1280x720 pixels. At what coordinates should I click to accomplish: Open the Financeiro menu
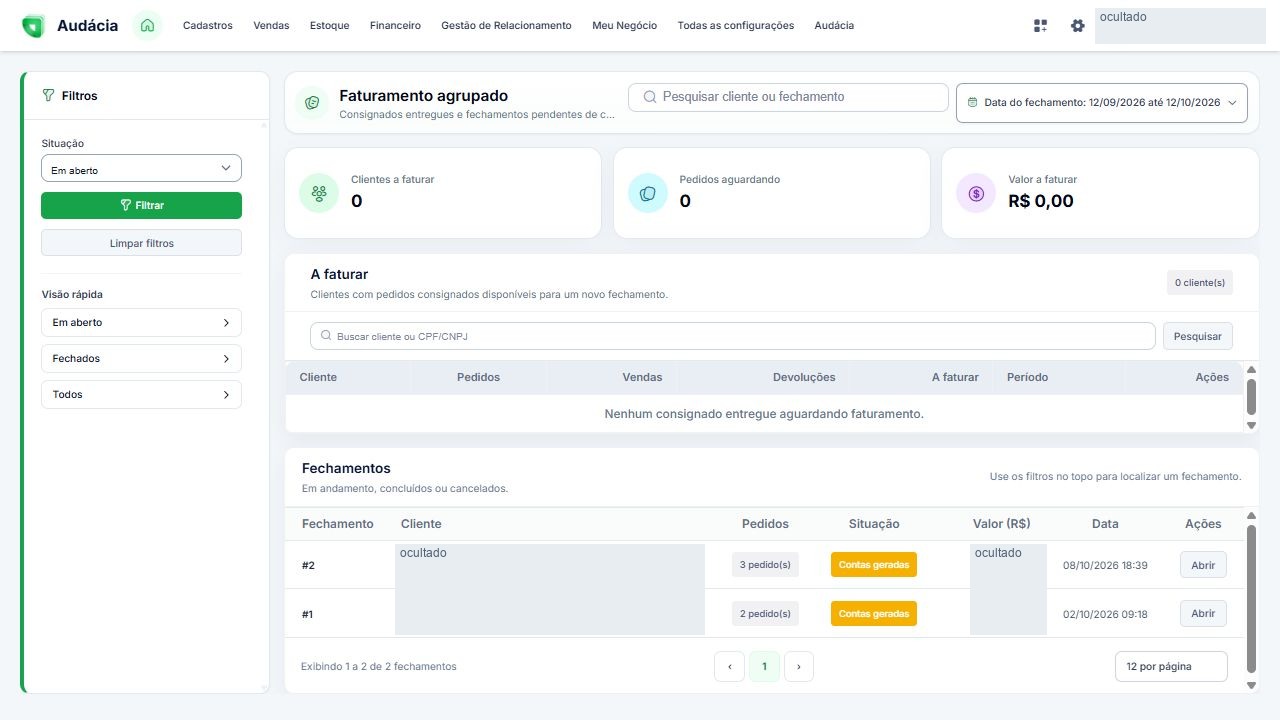[395, 26]
